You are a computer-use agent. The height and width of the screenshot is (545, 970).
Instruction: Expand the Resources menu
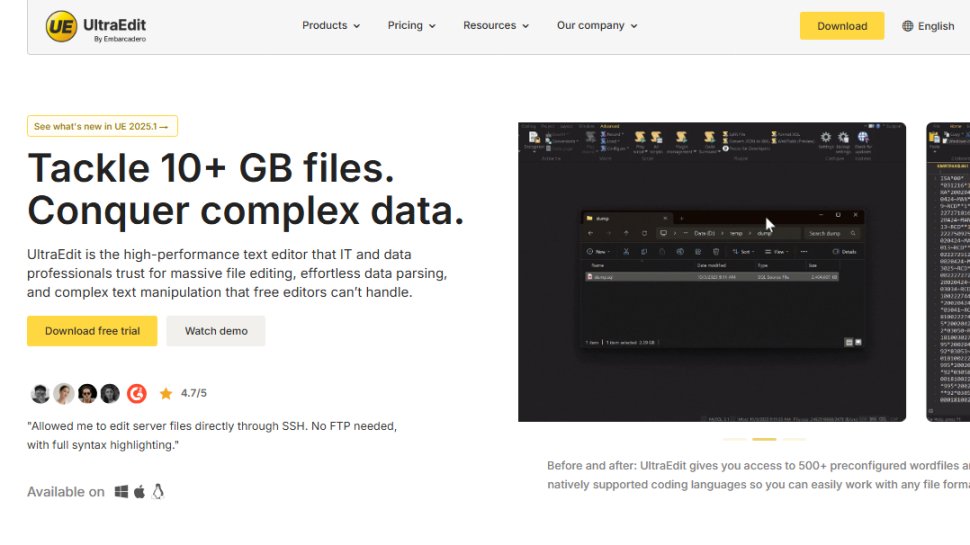pos(496,25)
